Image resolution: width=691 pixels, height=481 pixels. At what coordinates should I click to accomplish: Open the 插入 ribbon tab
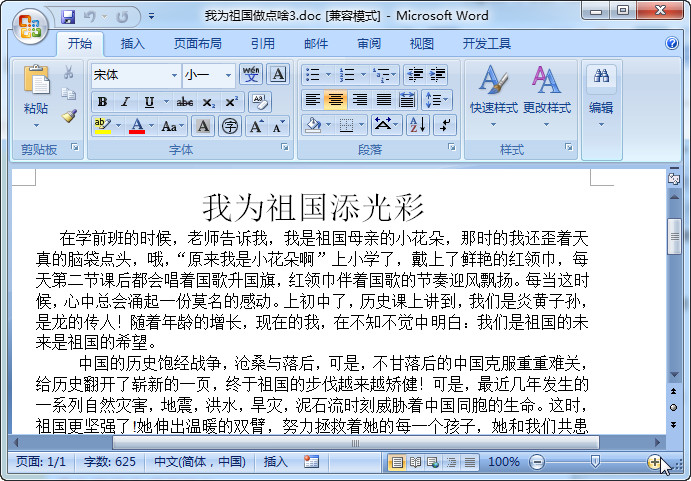(x=133, y=44)
